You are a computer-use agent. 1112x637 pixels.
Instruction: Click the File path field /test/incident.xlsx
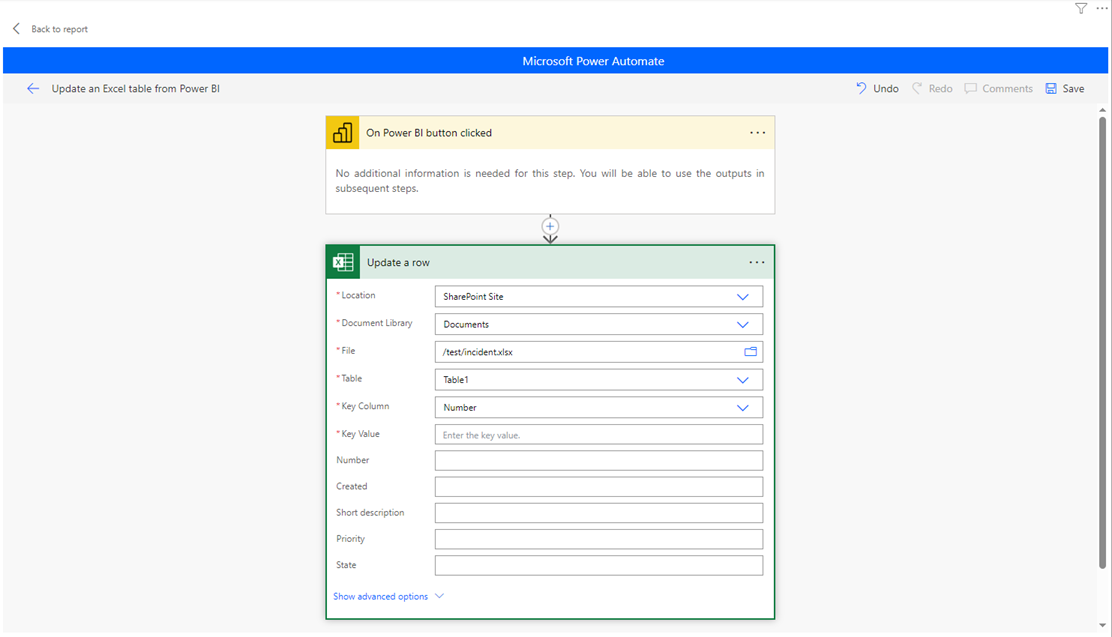click(599, 352)
